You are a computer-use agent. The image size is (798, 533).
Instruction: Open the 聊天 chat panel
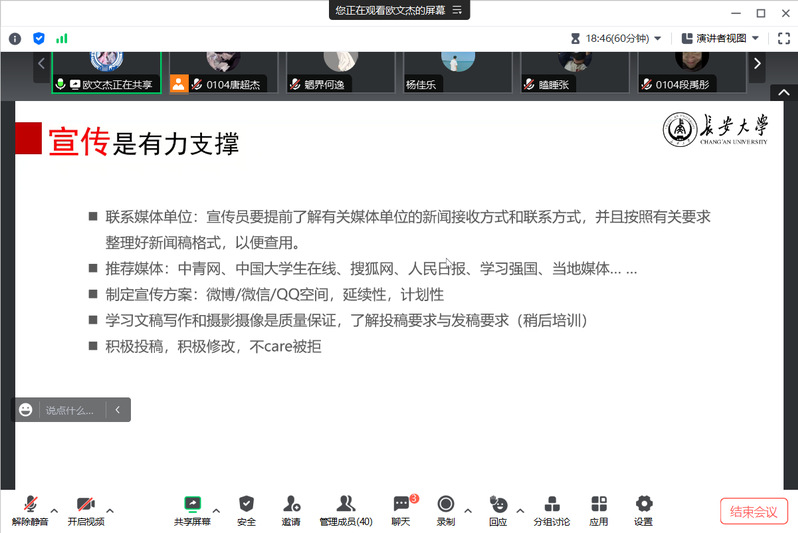tap(401, 509)
